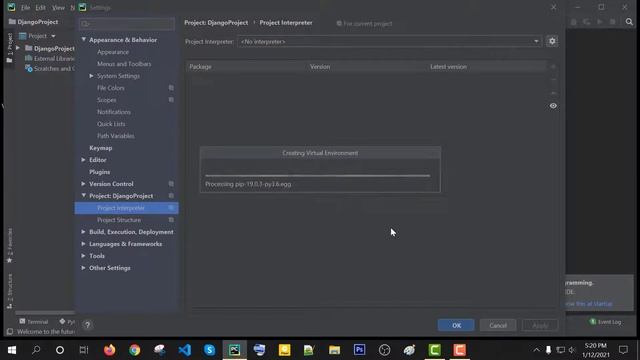Screen dimensions: 640x360
Task: Open Path Variables settings
Action: click(x=116, y=136)
